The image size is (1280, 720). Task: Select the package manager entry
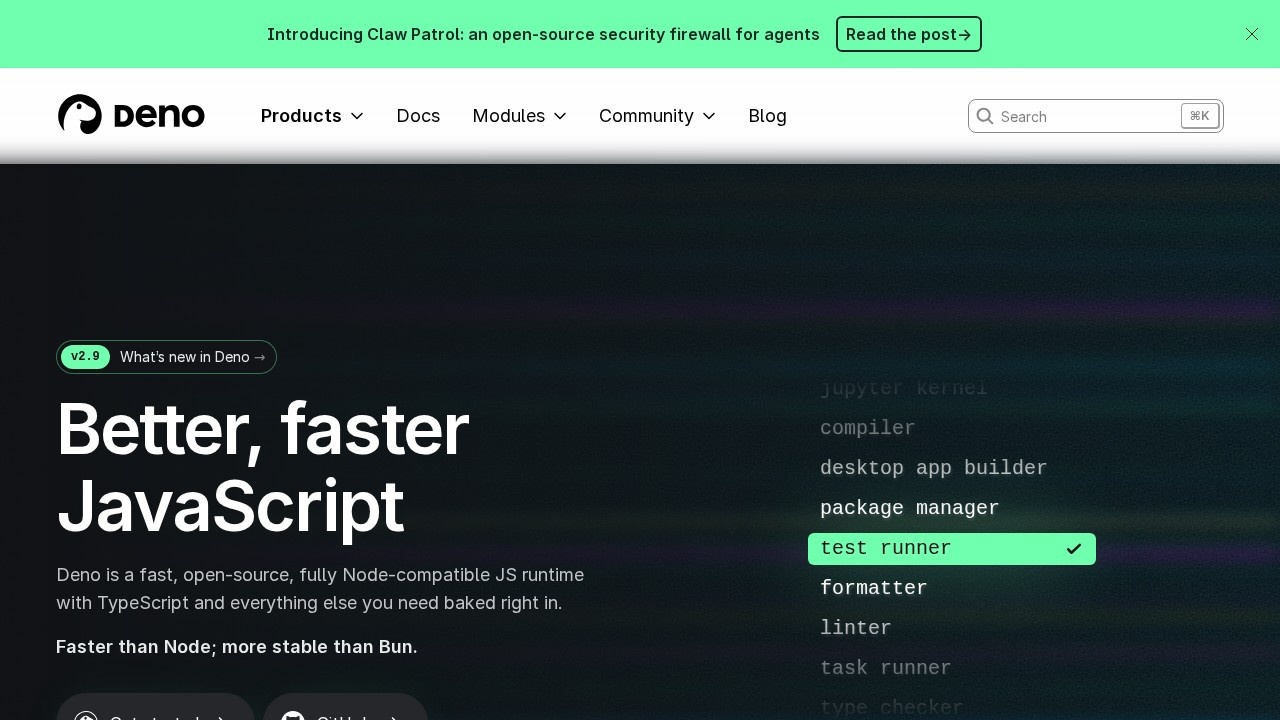[x=910, y=508]
